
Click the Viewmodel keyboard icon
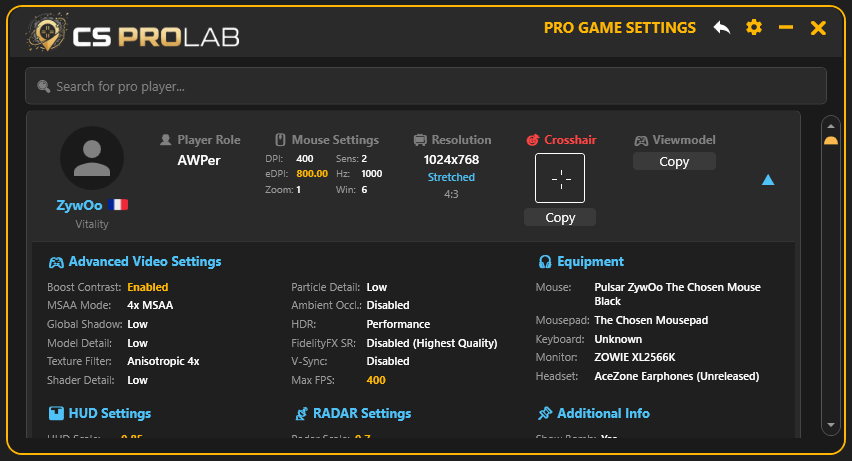pos(641,140)
